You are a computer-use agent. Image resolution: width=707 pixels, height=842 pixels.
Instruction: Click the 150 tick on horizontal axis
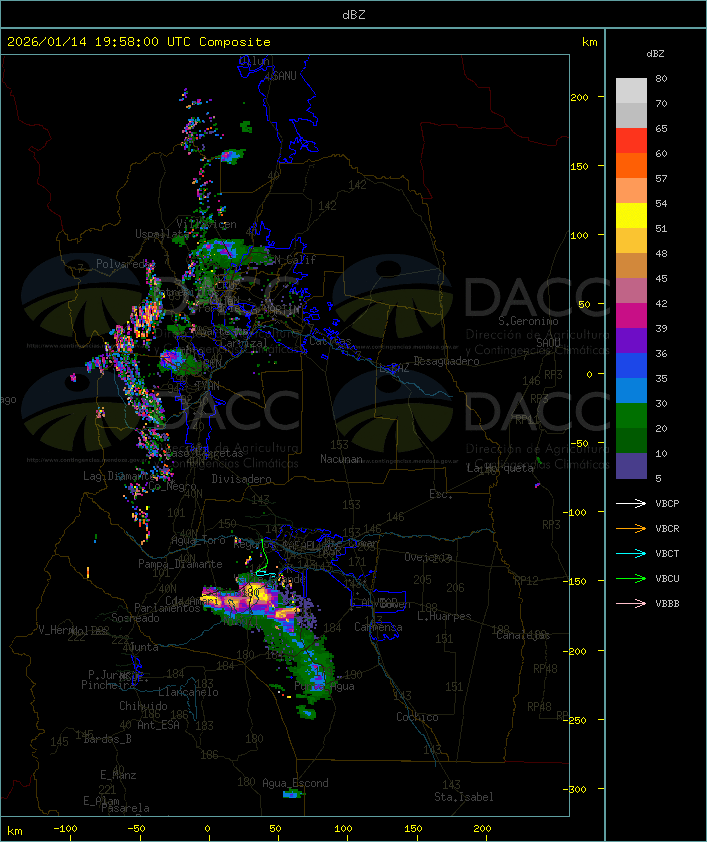(x=413, y=829)
